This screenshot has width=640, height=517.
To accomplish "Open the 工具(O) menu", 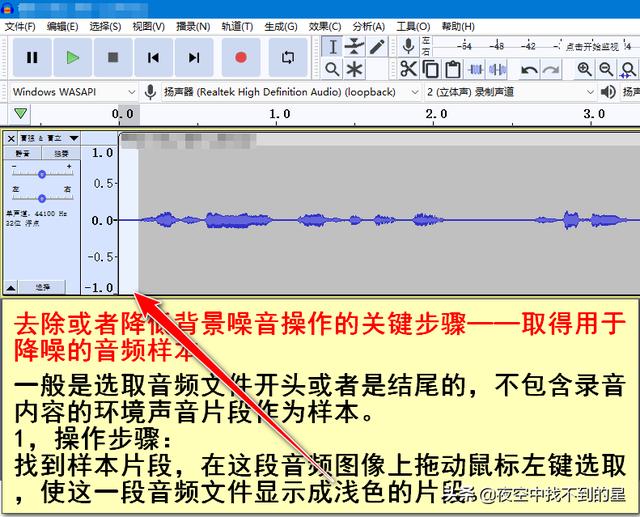I will tap(413, 27).
